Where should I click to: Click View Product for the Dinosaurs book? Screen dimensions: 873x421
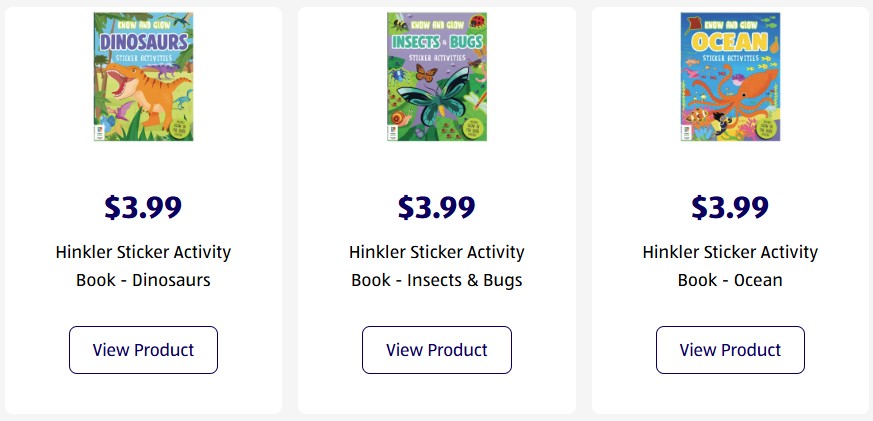coord(143,350)
